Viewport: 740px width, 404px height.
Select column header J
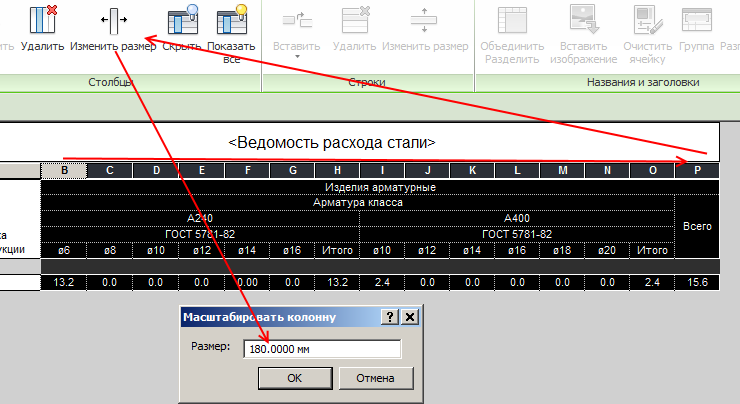[427, 170]
